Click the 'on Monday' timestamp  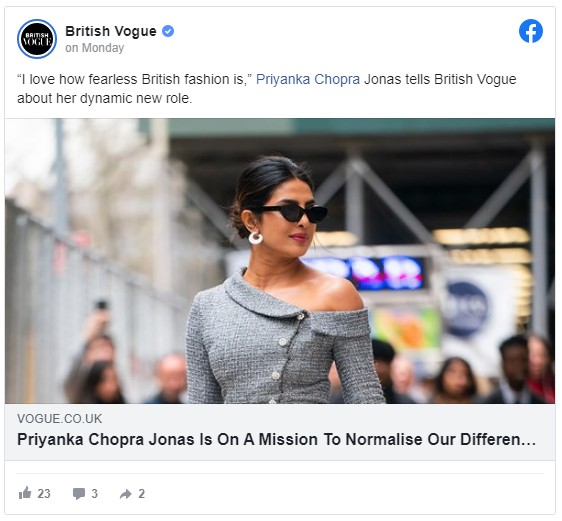[95, 48]
